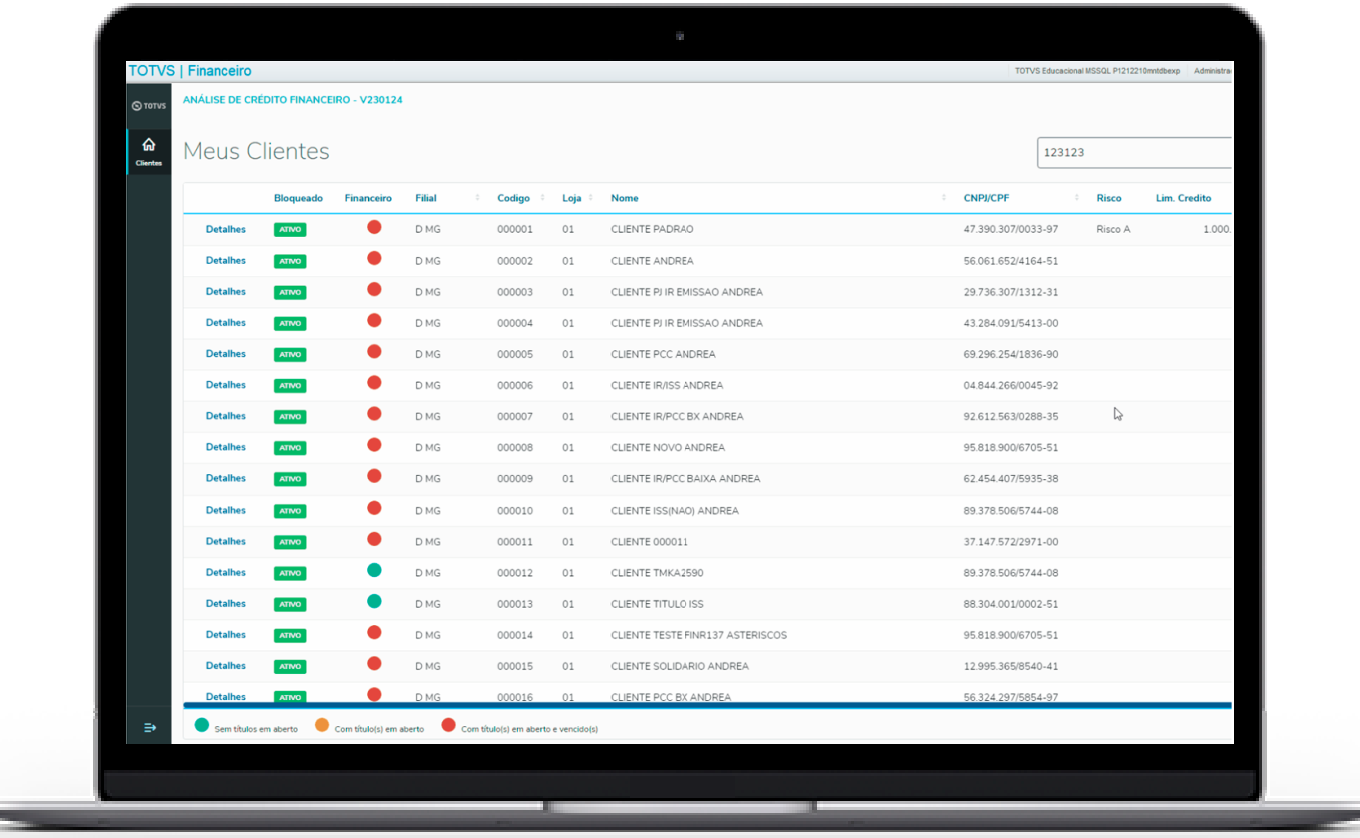Open the Clientes home icon in sidebar
Image resolution: width=1360 pixels, height=838 pixels.
149,150
